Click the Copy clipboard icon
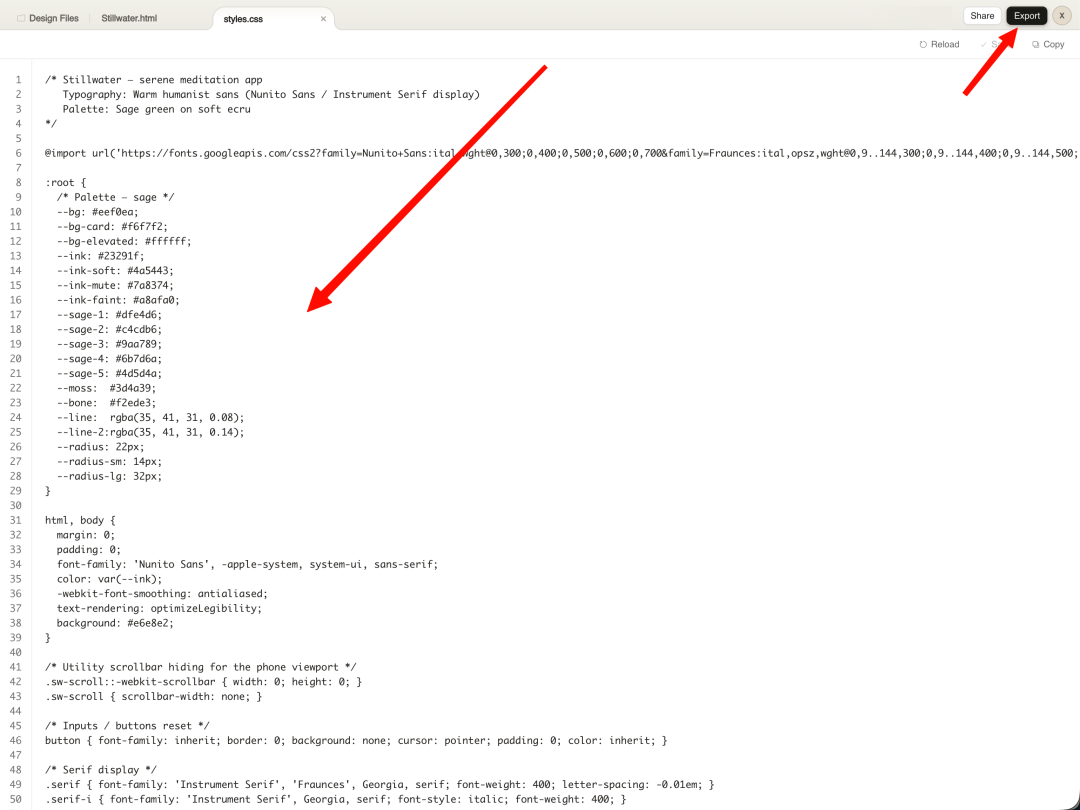 [1036, 44]
